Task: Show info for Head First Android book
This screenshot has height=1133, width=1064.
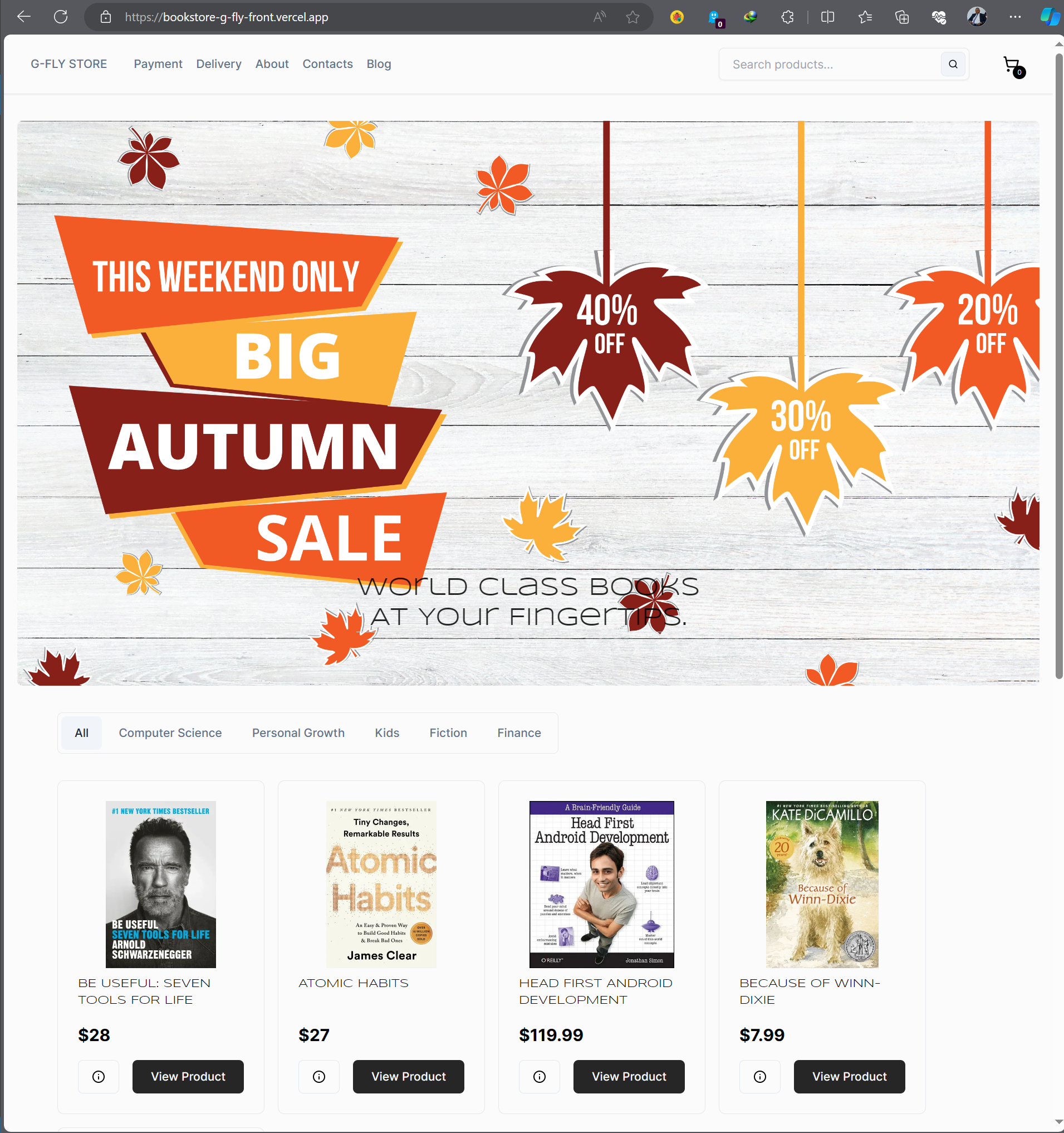Action: click(540, 1077)
